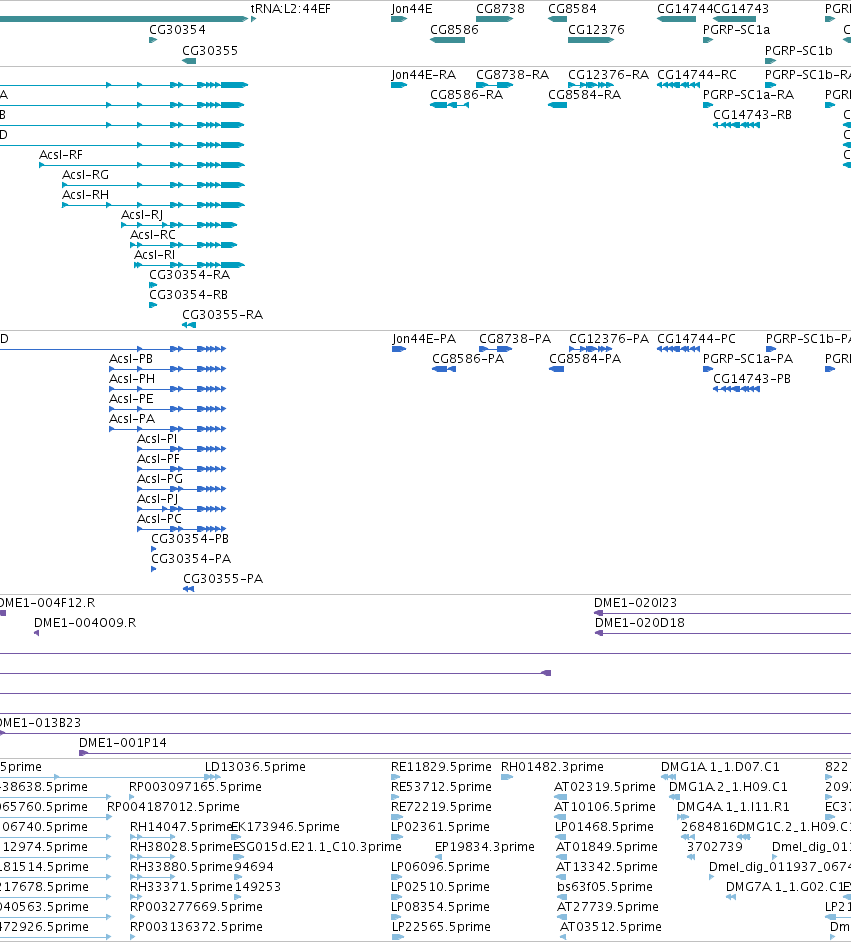The width and height of the screenshot is (851, 942).
Task: Click the RE11829.5prime EST label
Action: coord(441,767)
